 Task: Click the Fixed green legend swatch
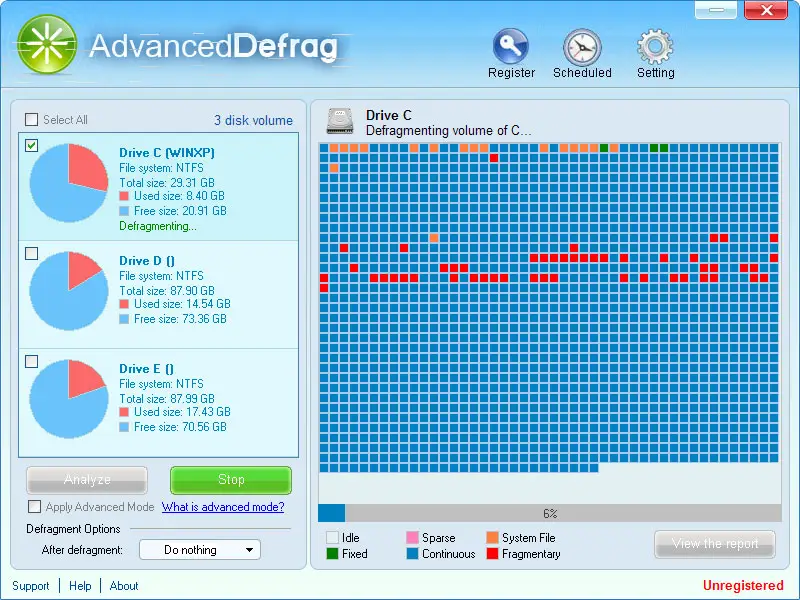pos(332,554)
